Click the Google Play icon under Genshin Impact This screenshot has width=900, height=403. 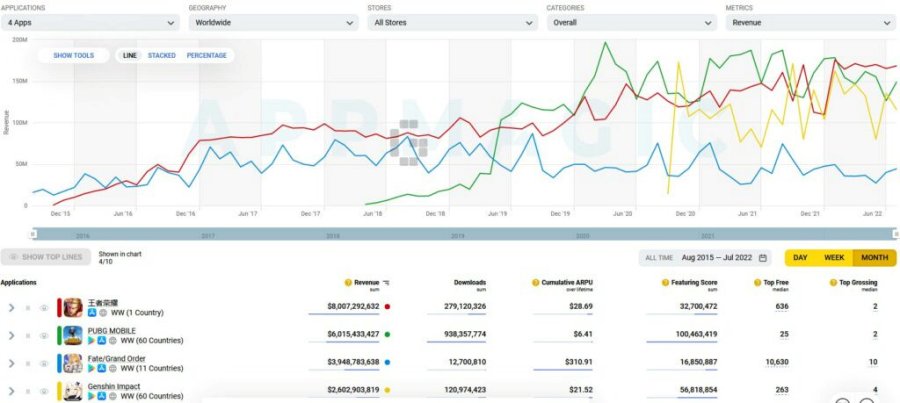(x=92, y=396)
